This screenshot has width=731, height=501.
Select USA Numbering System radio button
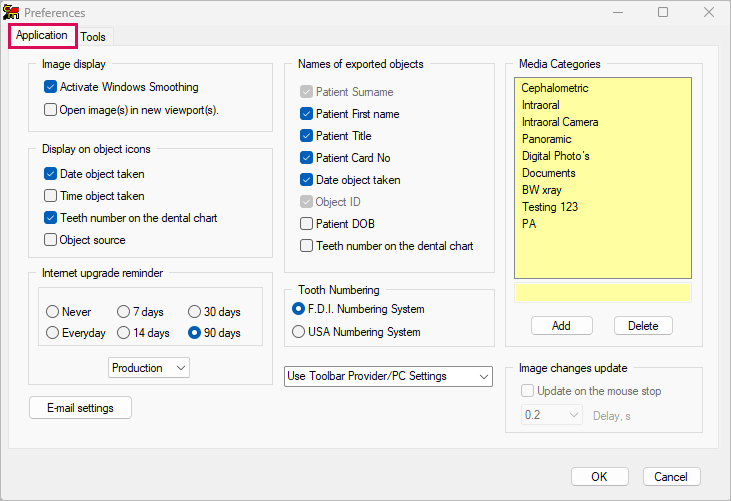298,332
